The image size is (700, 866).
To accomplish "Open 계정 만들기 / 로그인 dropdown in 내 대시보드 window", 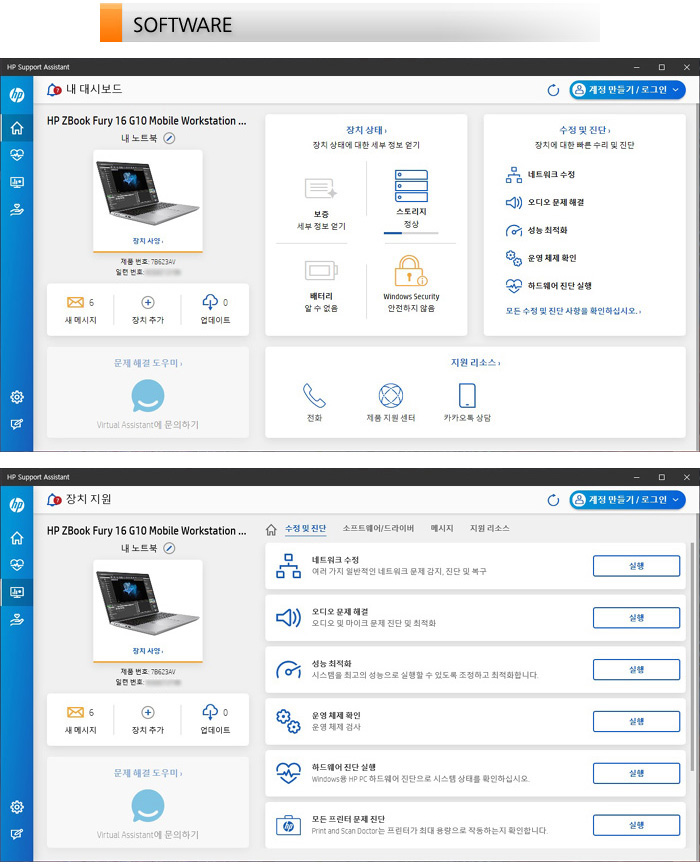I will [x=628, y=90].
